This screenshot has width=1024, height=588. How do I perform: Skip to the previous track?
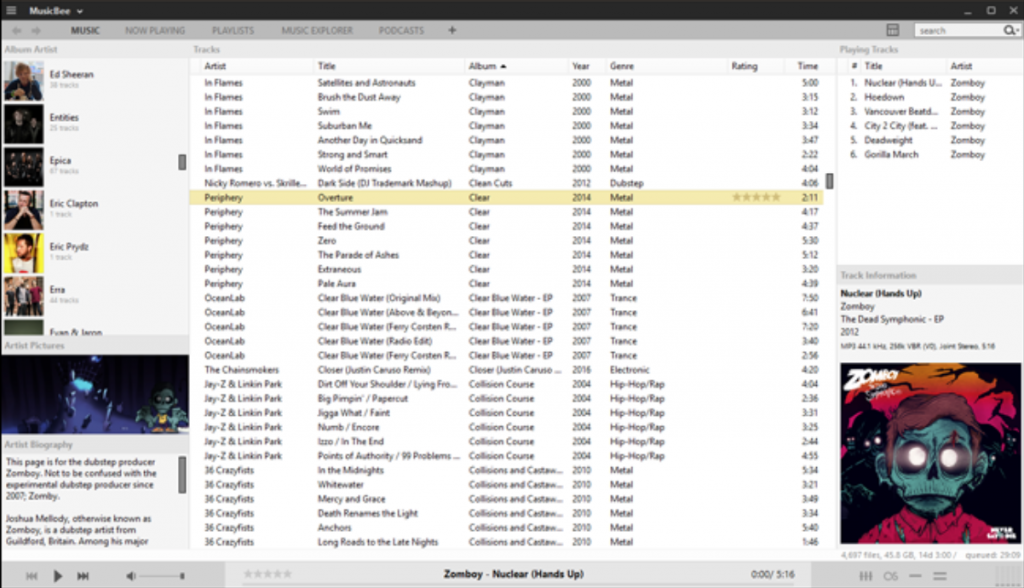pyautogui.click(x=31, y=576)
